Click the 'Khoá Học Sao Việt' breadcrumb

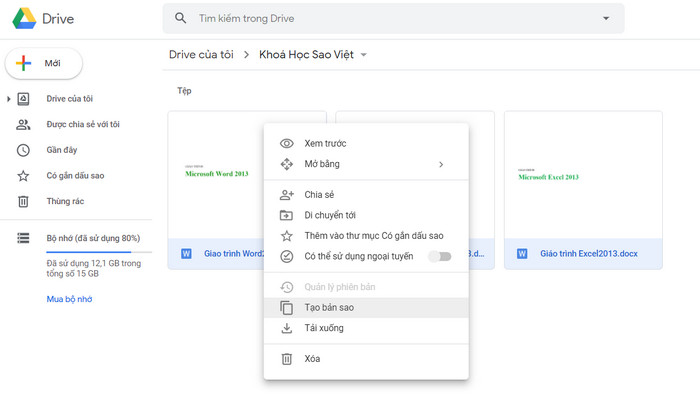point(306,54)
